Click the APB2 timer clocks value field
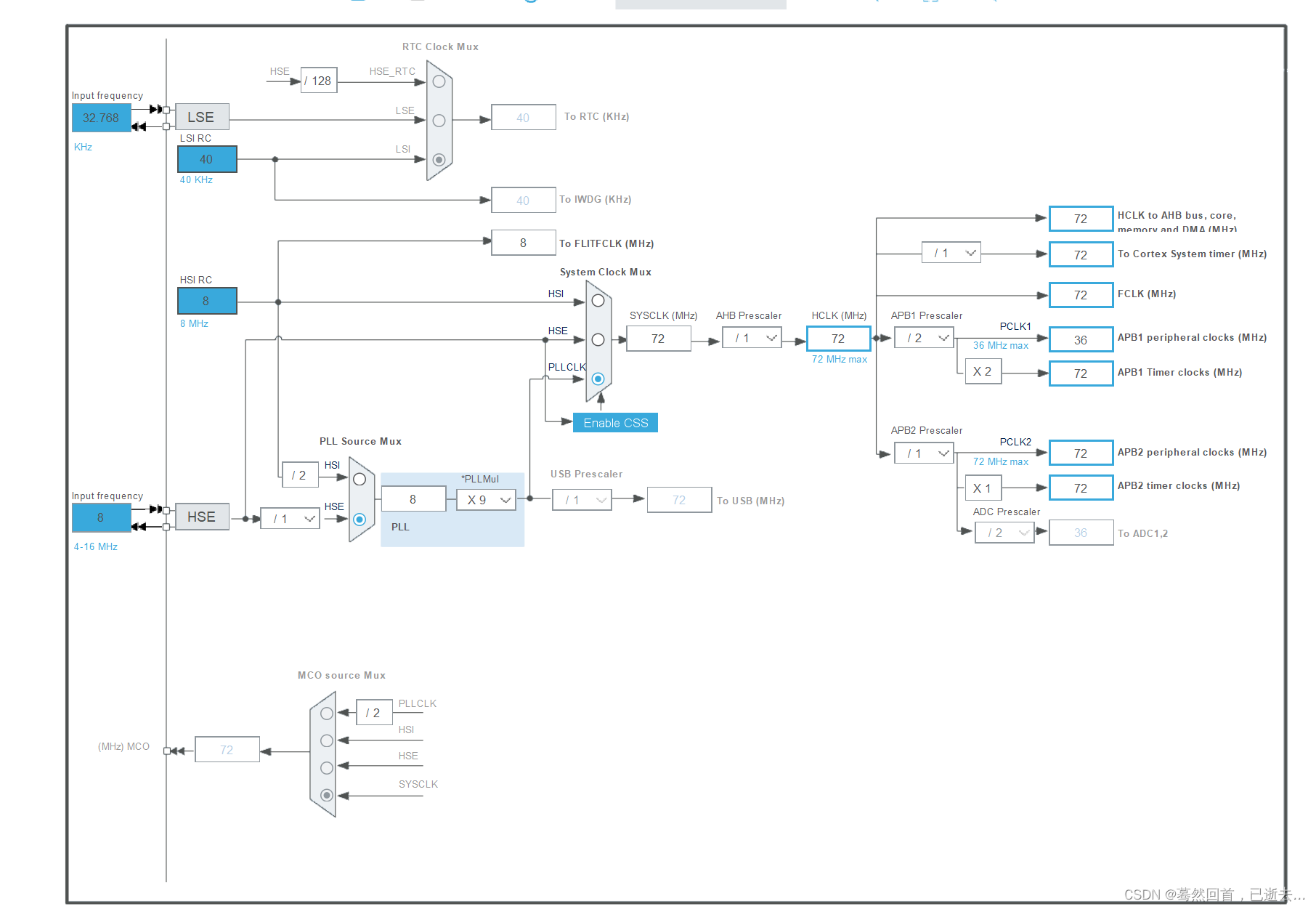The width and height of the screenshot is (1316, 909). [1081, 488]
